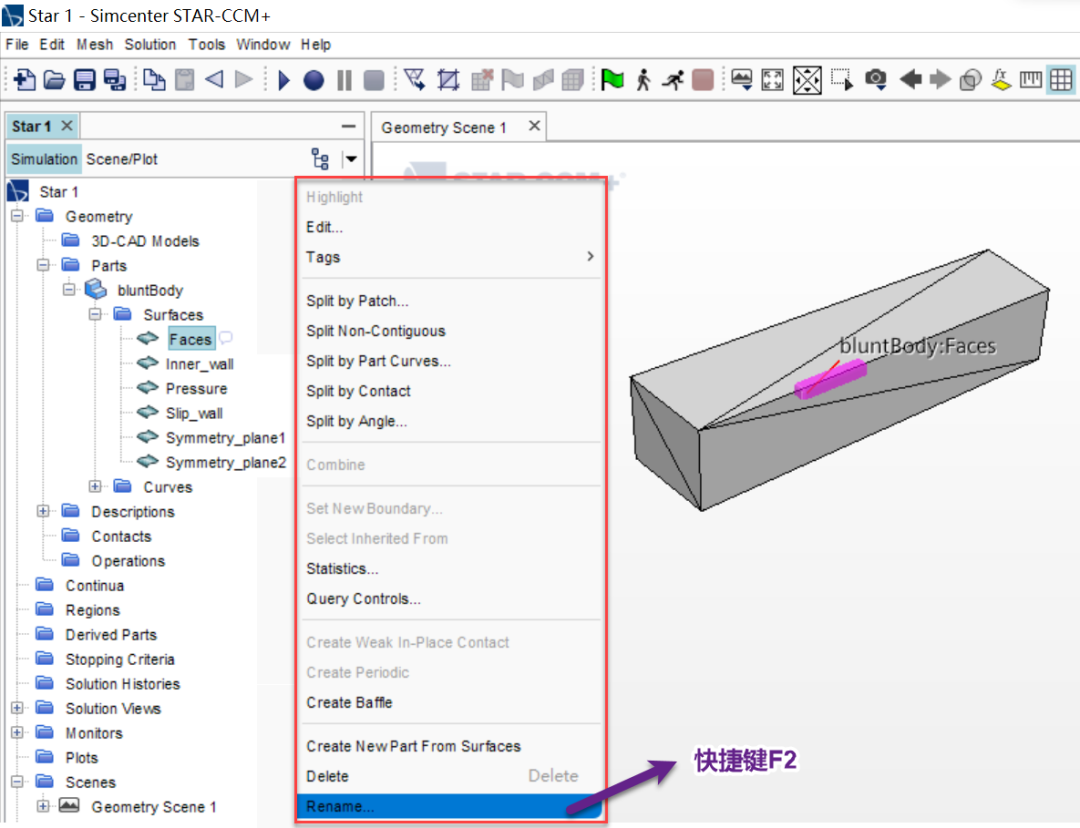This screenshot has height=828, width=1080.
Task: Click the running figure toolbar icon
Action: (673, 80)
